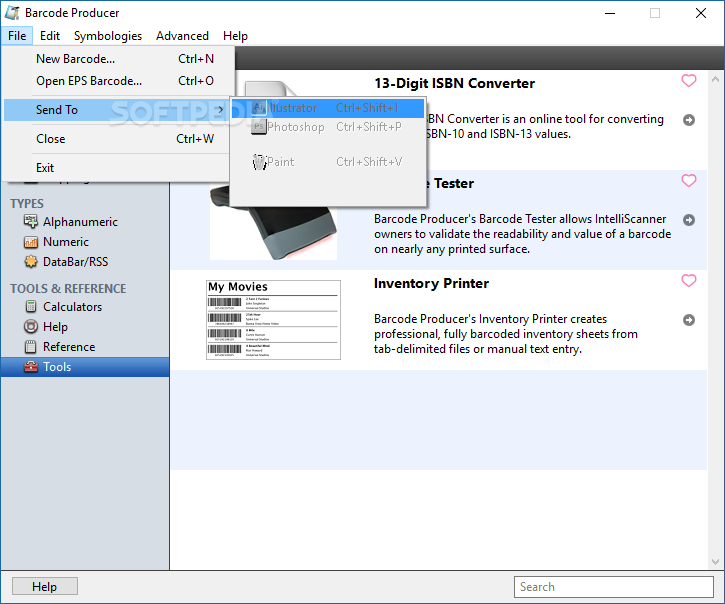
Task: Favorite the Barcode Tester with heart icon
Action: (688, 180)
